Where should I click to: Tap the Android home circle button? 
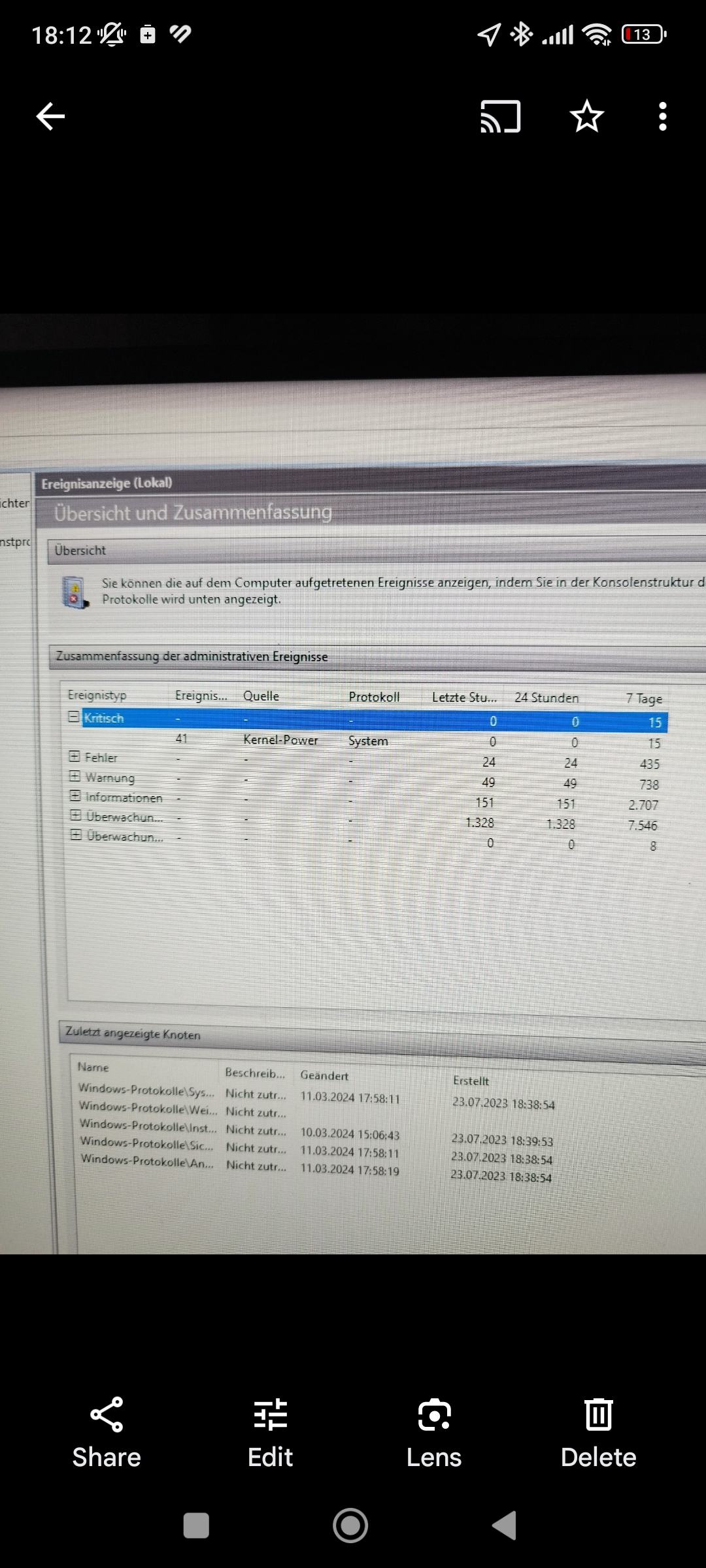(350, 1526)
